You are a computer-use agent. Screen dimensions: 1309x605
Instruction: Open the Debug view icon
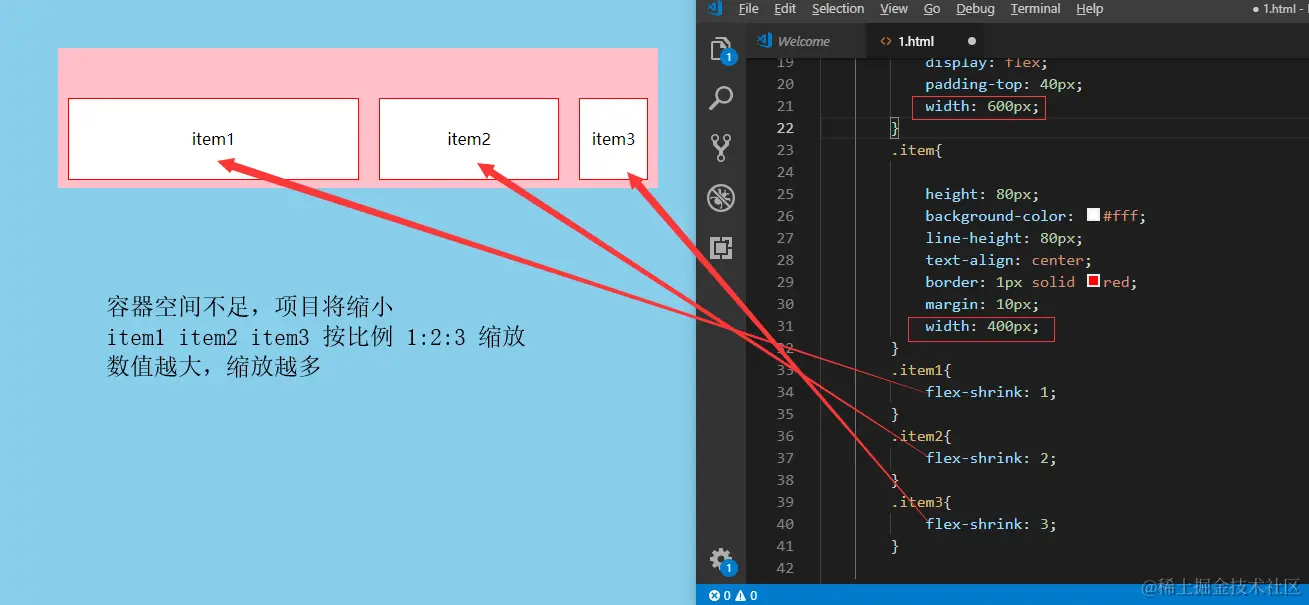coord(720,198)
